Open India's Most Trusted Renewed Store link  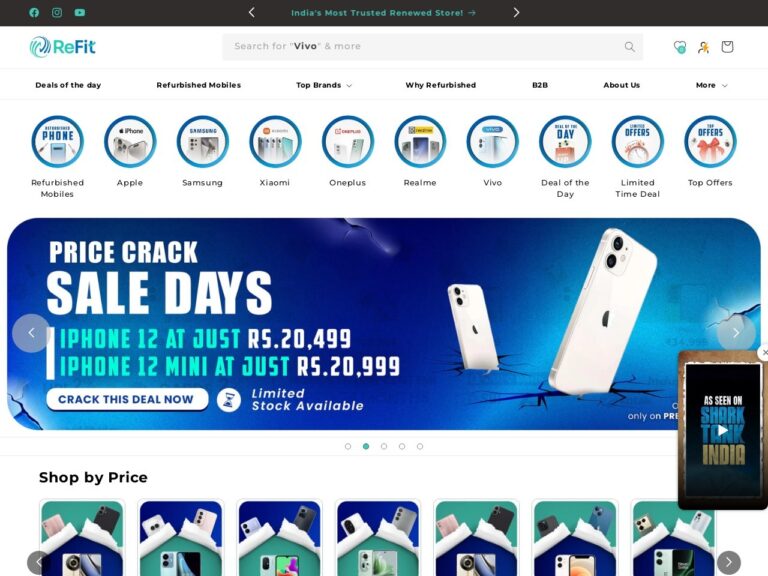coord(383,13)
